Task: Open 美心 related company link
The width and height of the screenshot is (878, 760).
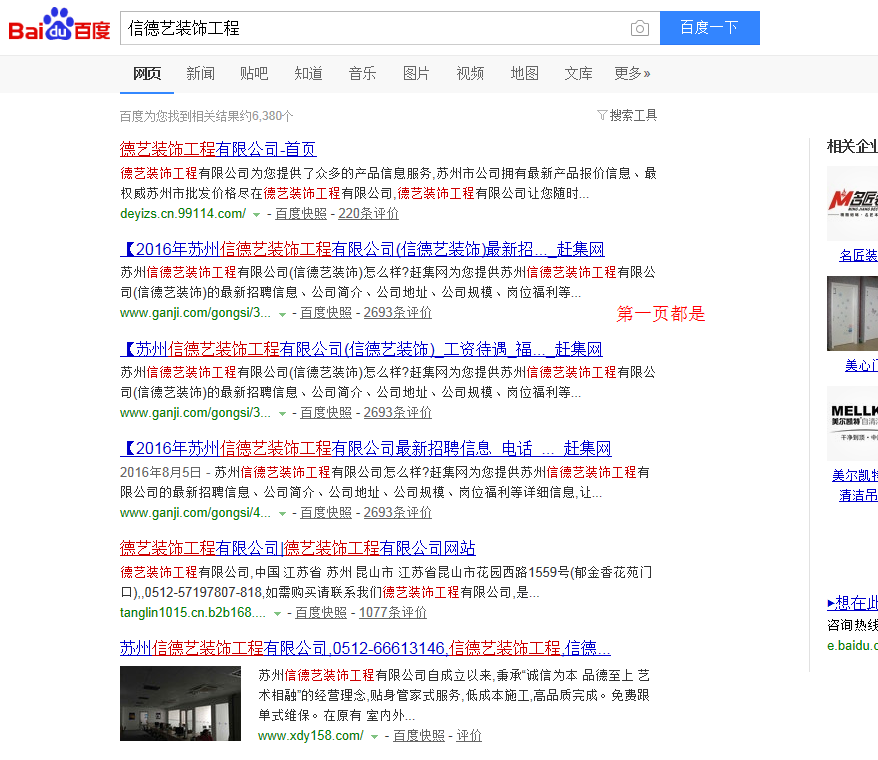Action: click(x=861, y=366)
